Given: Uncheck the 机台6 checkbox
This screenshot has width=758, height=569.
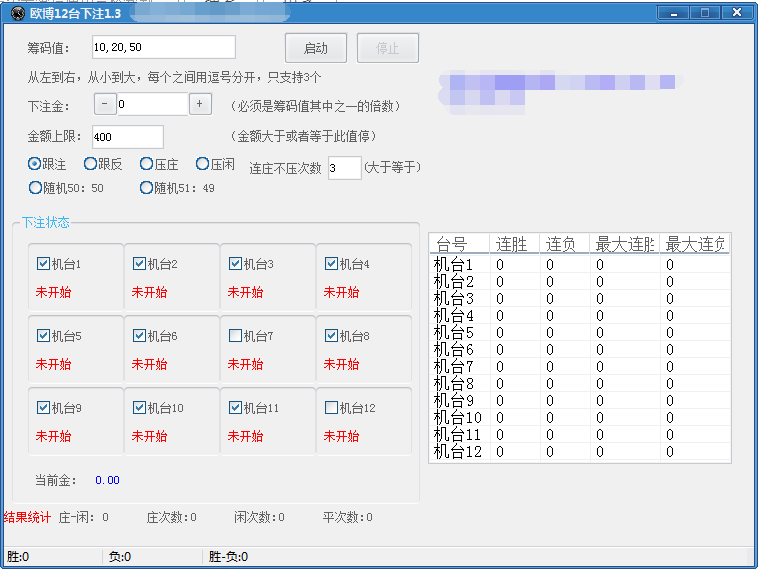Looking at the screenshot, I should pyautogui.click(x=139, y=336).
